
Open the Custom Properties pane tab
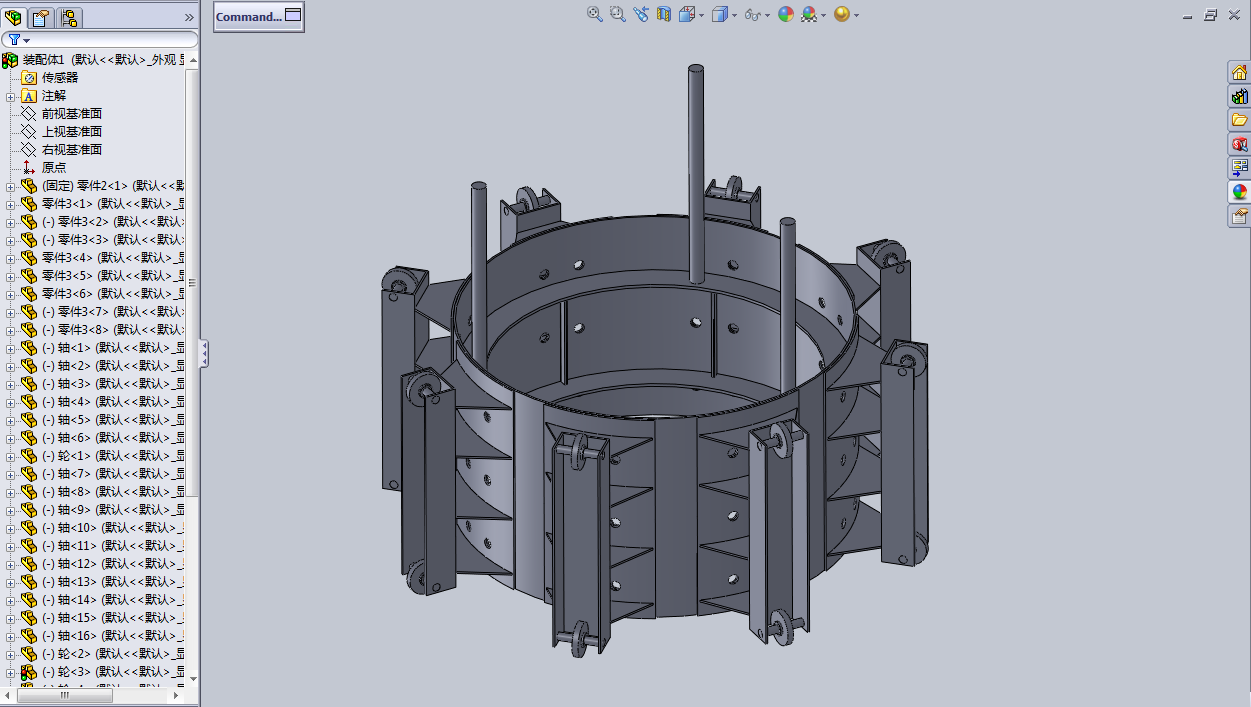(x=1240, y=216)
